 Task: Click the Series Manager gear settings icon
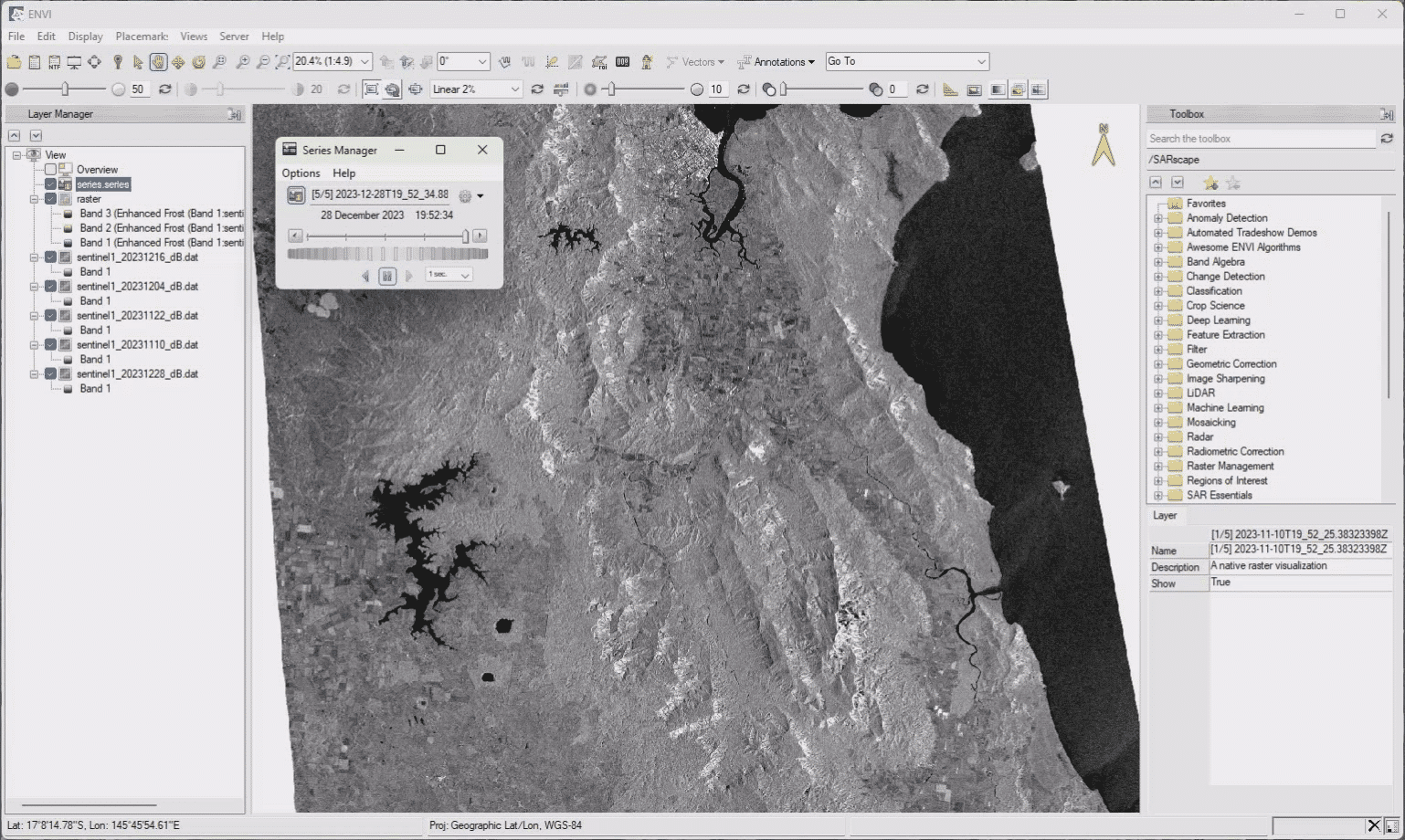465,195
